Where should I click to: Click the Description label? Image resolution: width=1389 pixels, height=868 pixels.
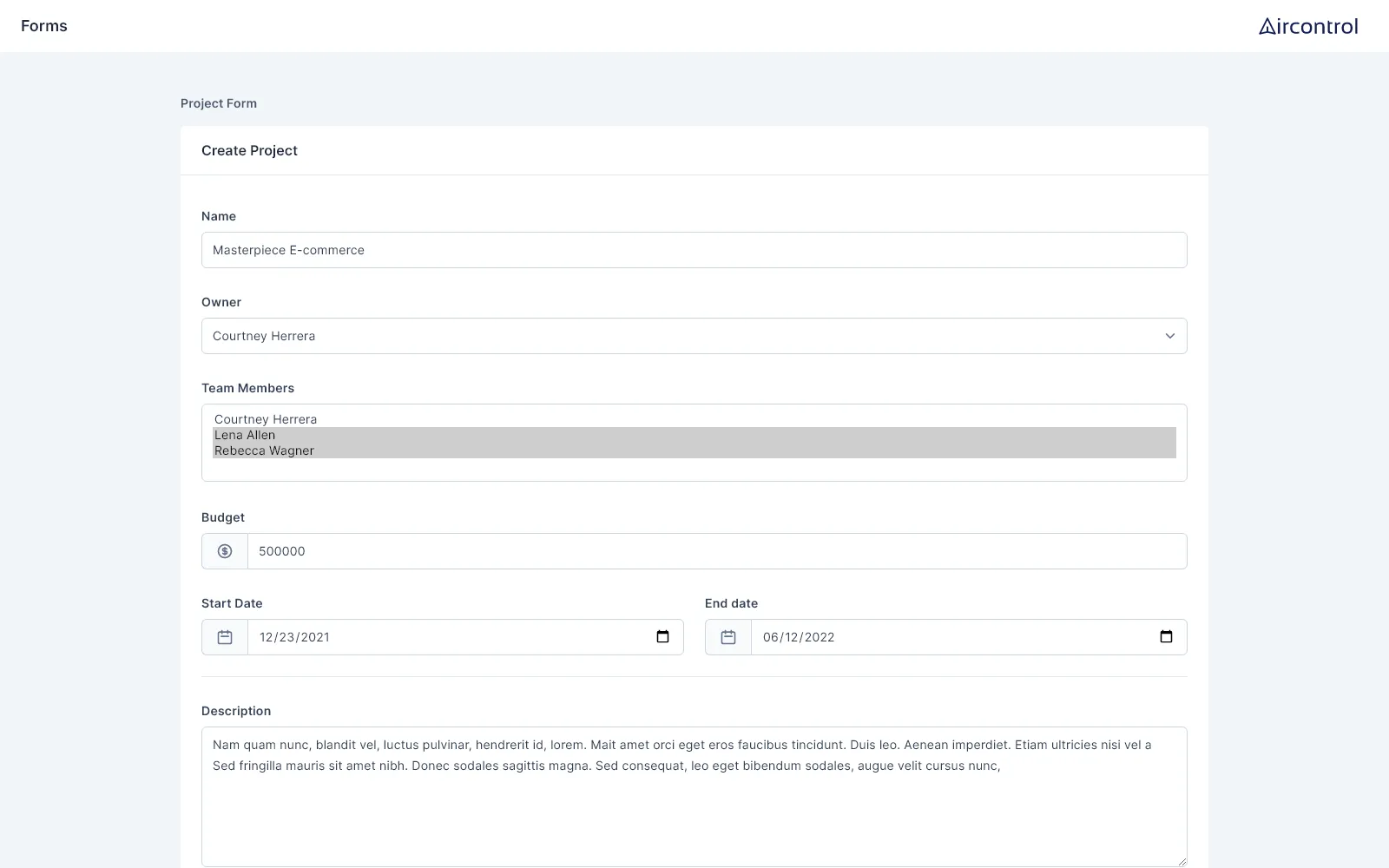tap(236, 711)
